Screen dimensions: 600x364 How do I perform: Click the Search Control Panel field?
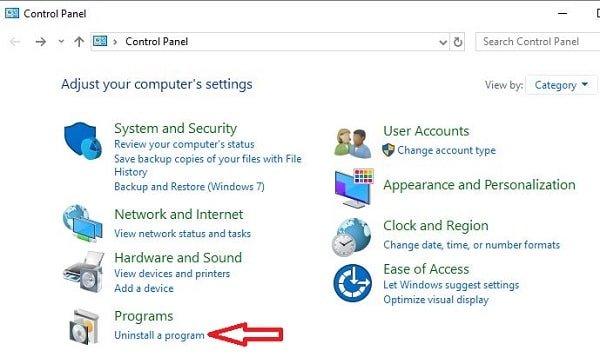click(537, 42)
